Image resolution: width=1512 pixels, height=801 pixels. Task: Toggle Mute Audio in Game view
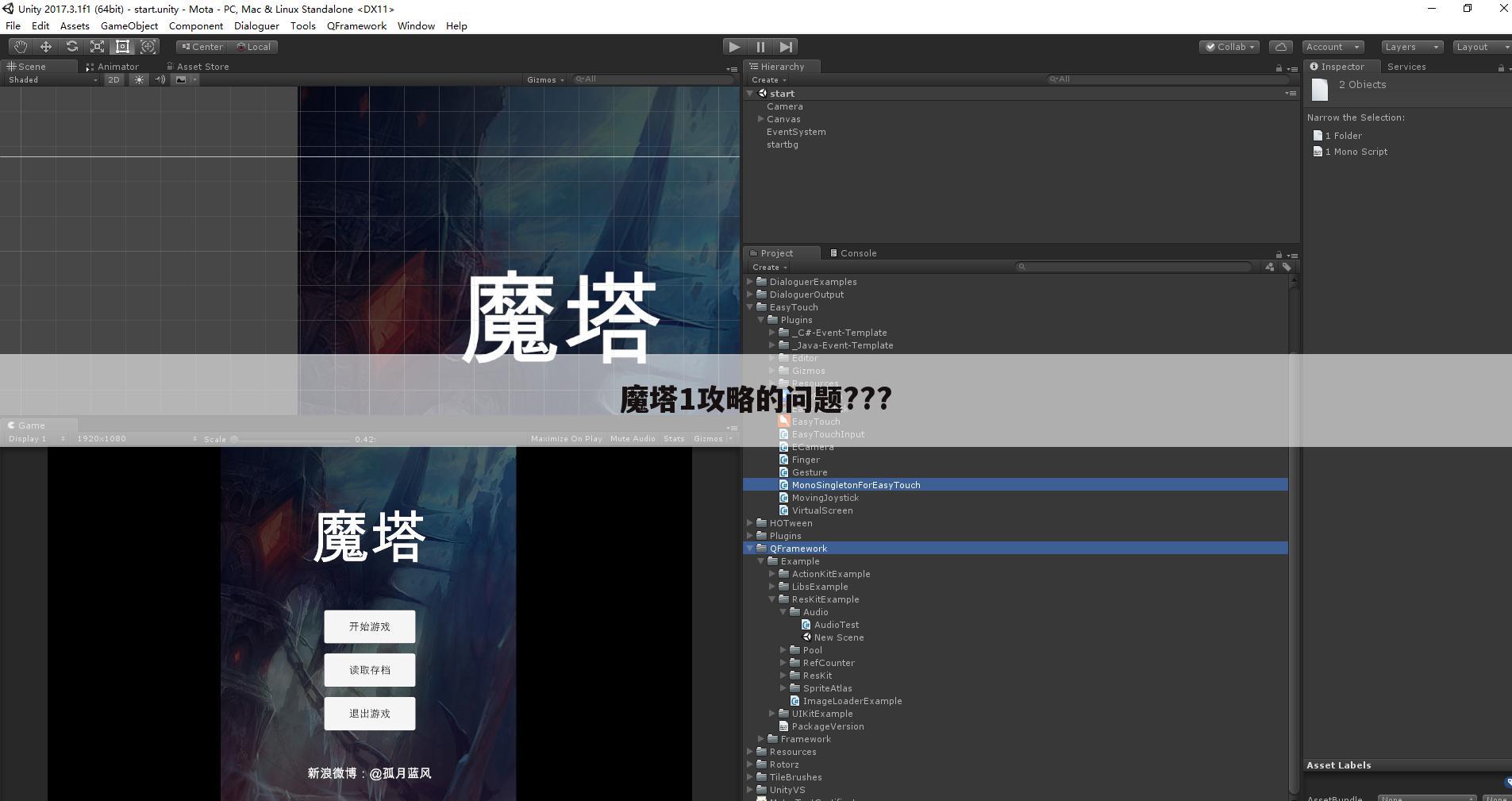[x=633, y=439]
